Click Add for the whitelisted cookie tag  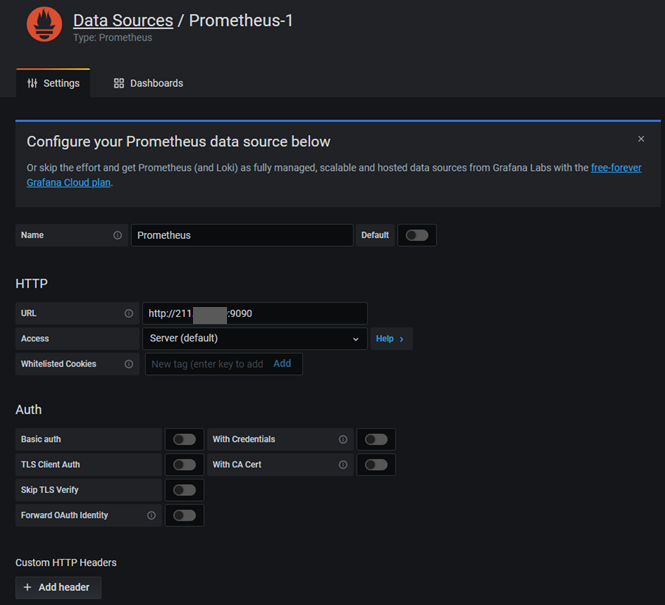282,363
